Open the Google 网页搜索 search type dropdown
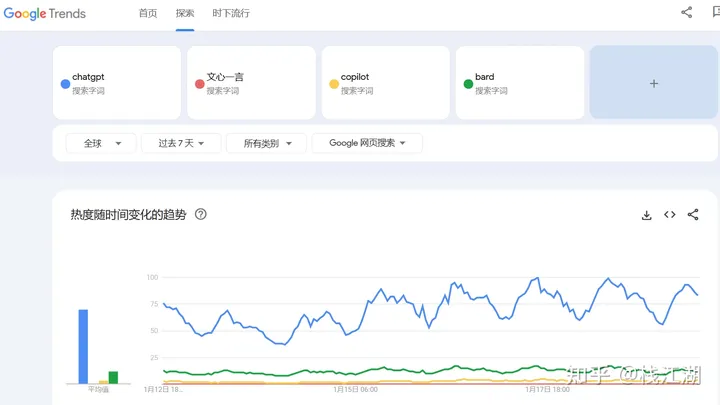Screen dimensions: 720x405 pos(367,143)
